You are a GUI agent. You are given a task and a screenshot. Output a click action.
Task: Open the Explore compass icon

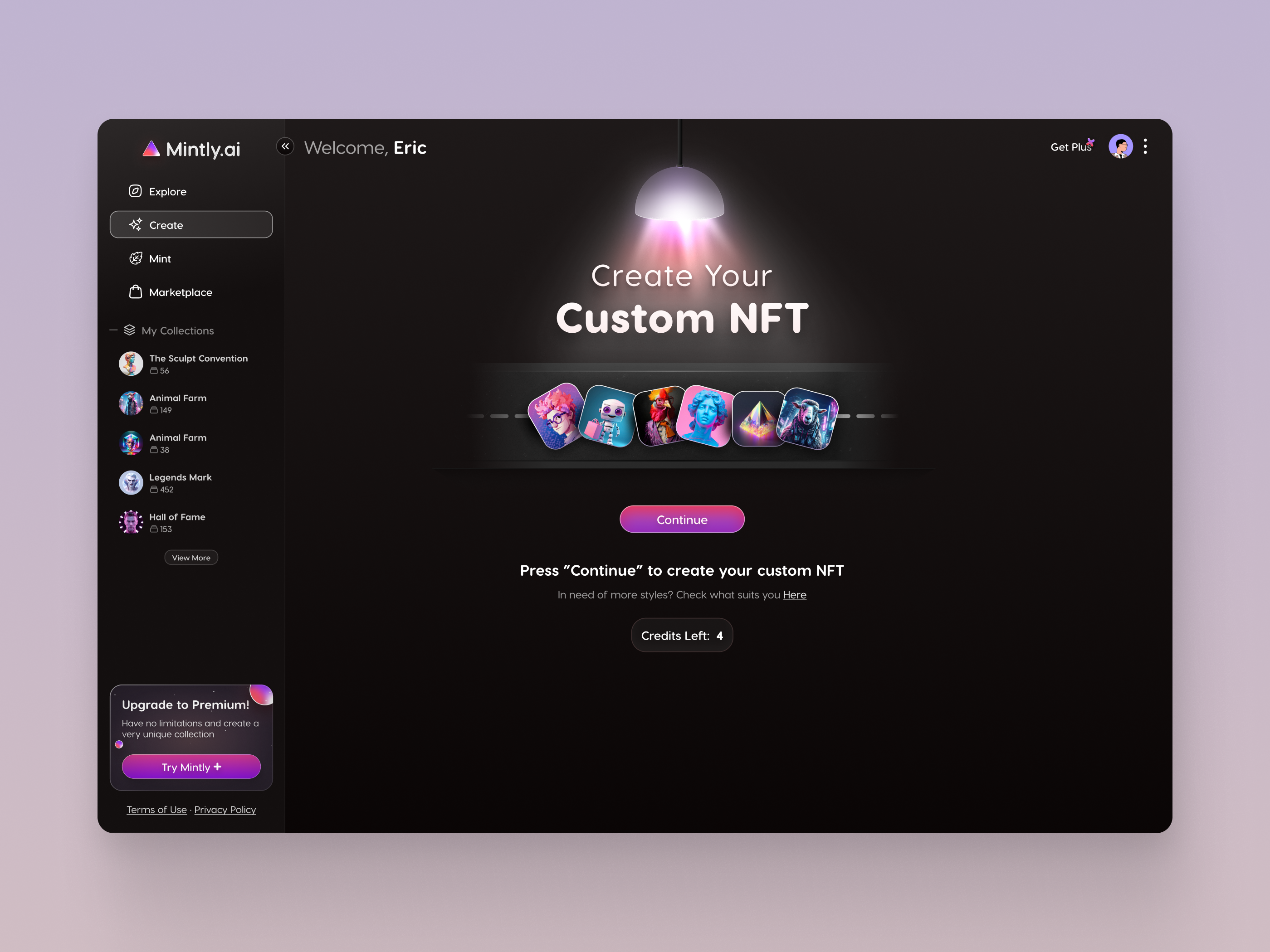pos(136,191)
